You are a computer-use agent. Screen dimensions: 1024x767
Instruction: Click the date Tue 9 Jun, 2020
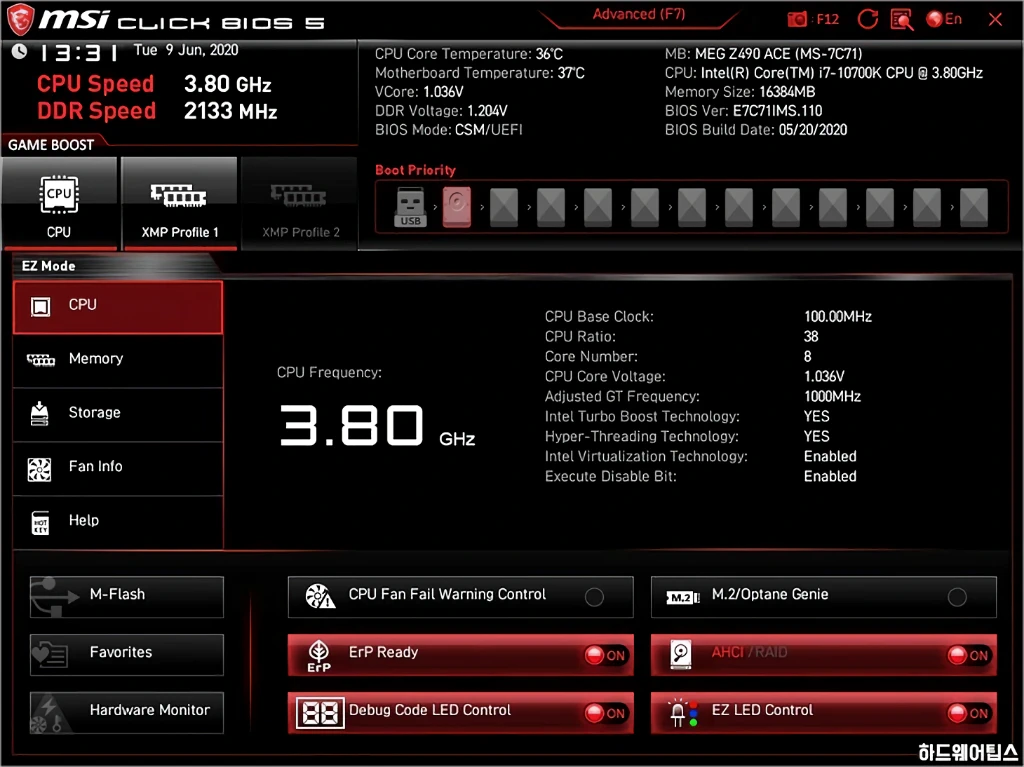[186, 50]
